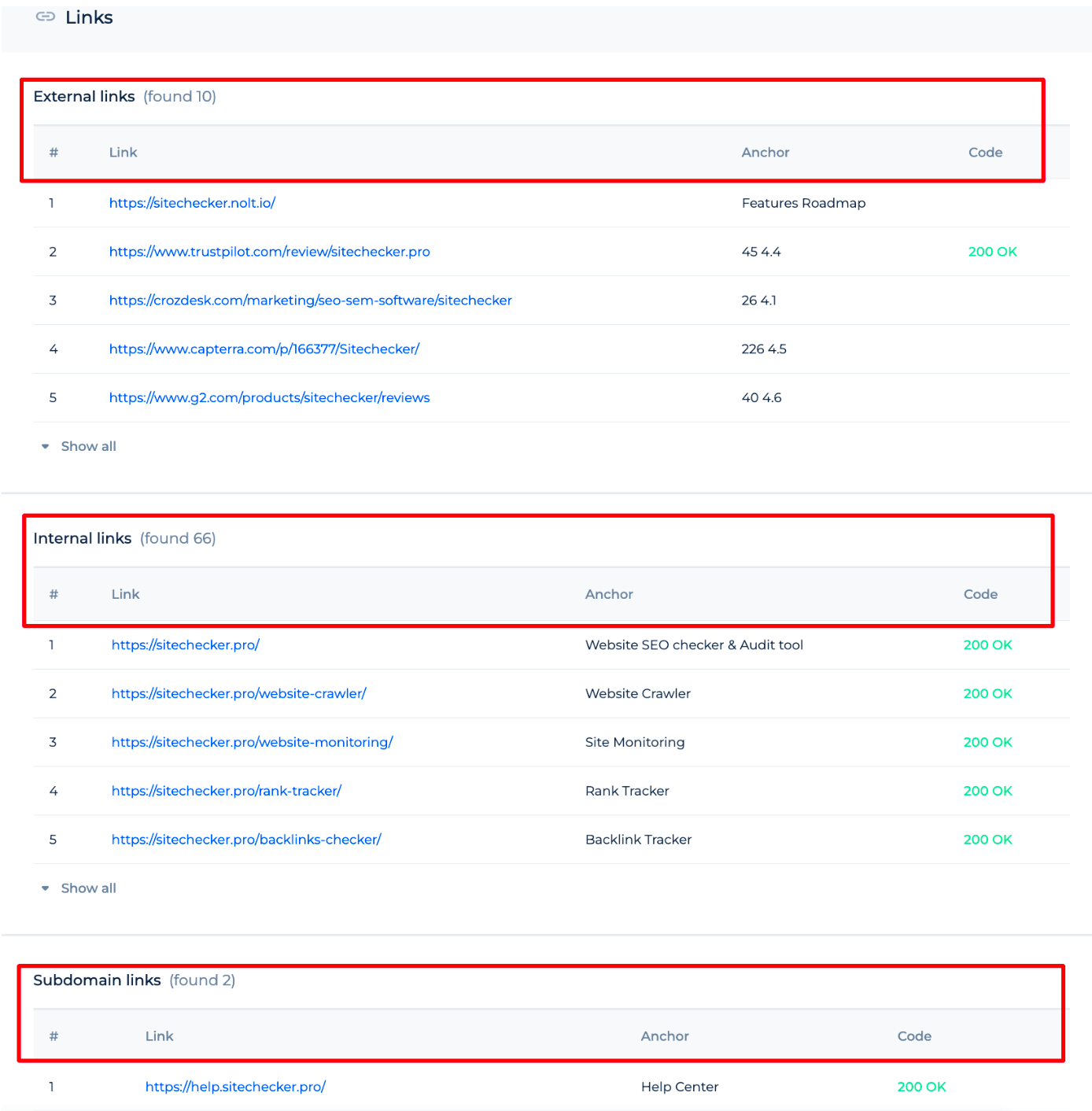Click the Links page title
This screenshot has height=1111, width=1092.
coord(89,17)
